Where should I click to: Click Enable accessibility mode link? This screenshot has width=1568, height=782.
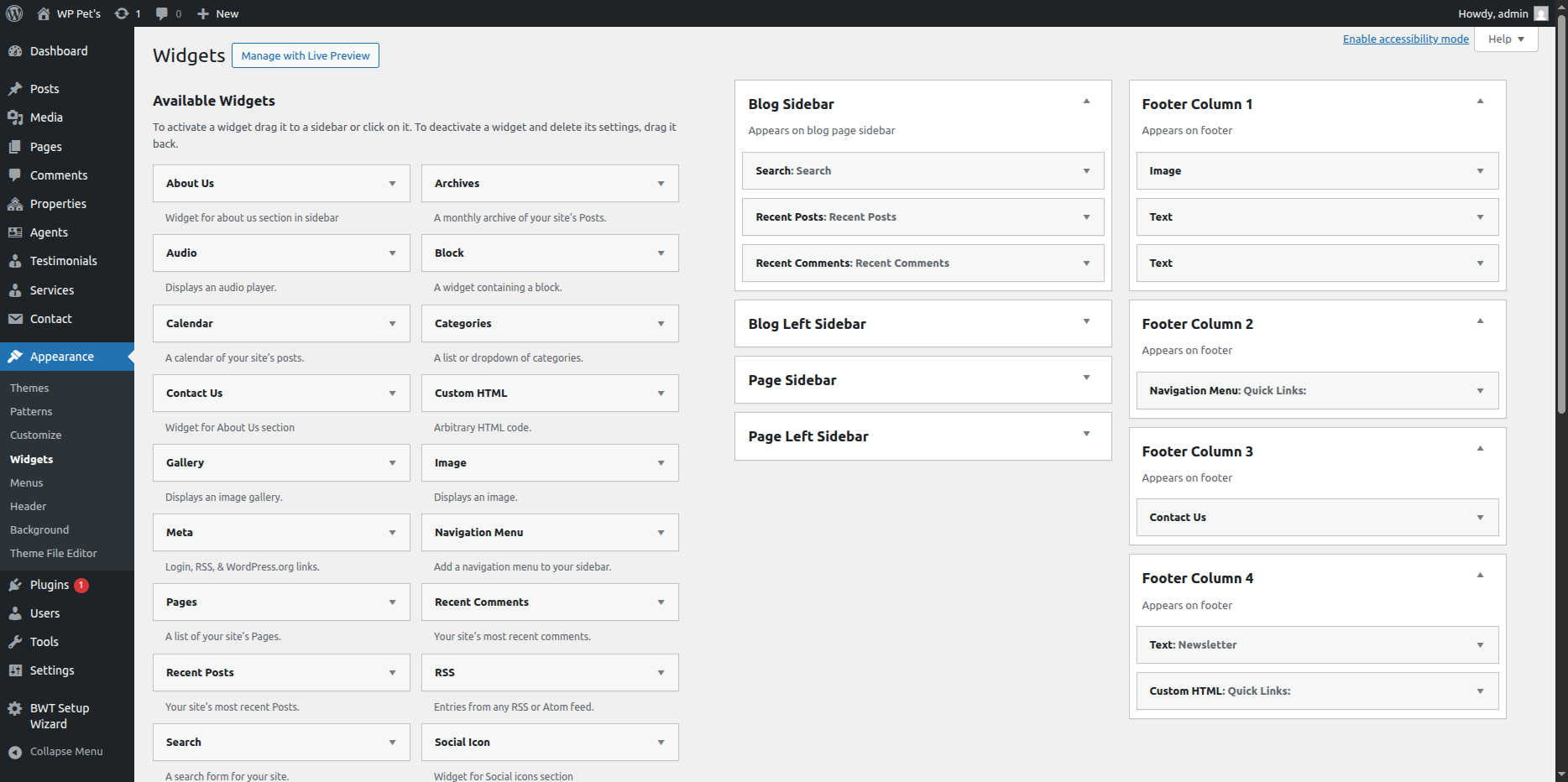[1405, 39]
